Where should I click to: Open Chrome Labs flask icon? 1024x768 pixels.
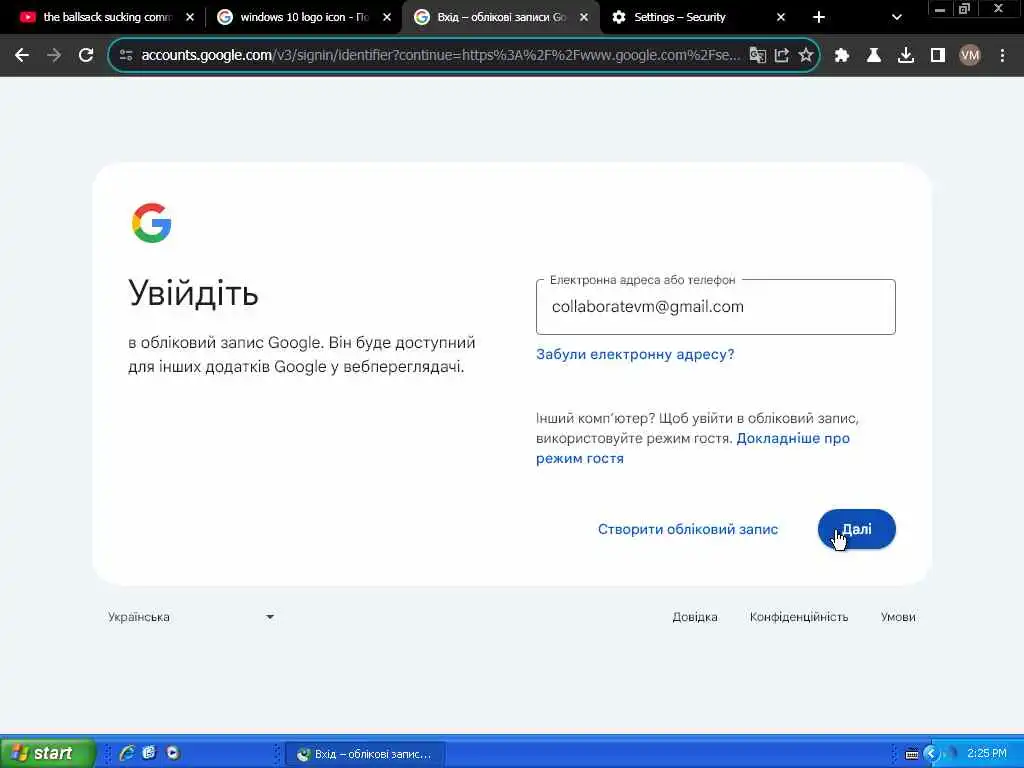point(874,56)
